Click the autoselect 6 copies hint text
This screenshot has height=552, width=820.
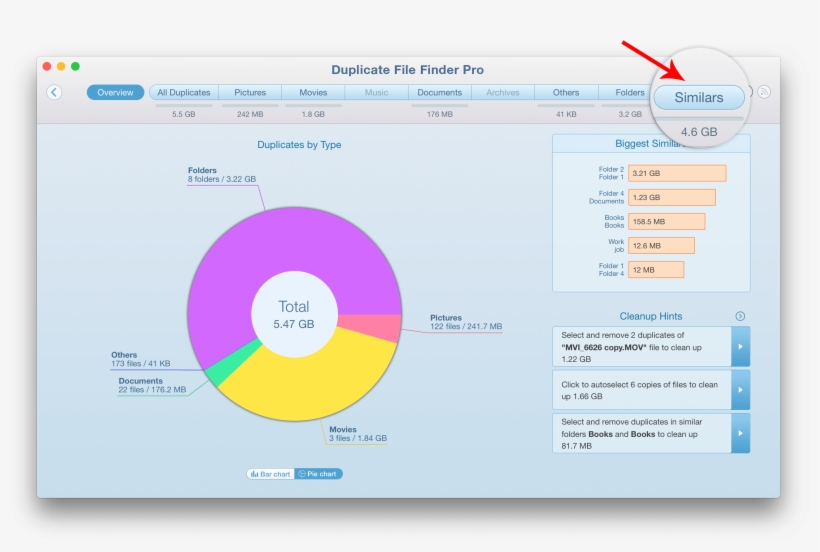point(641,390)
